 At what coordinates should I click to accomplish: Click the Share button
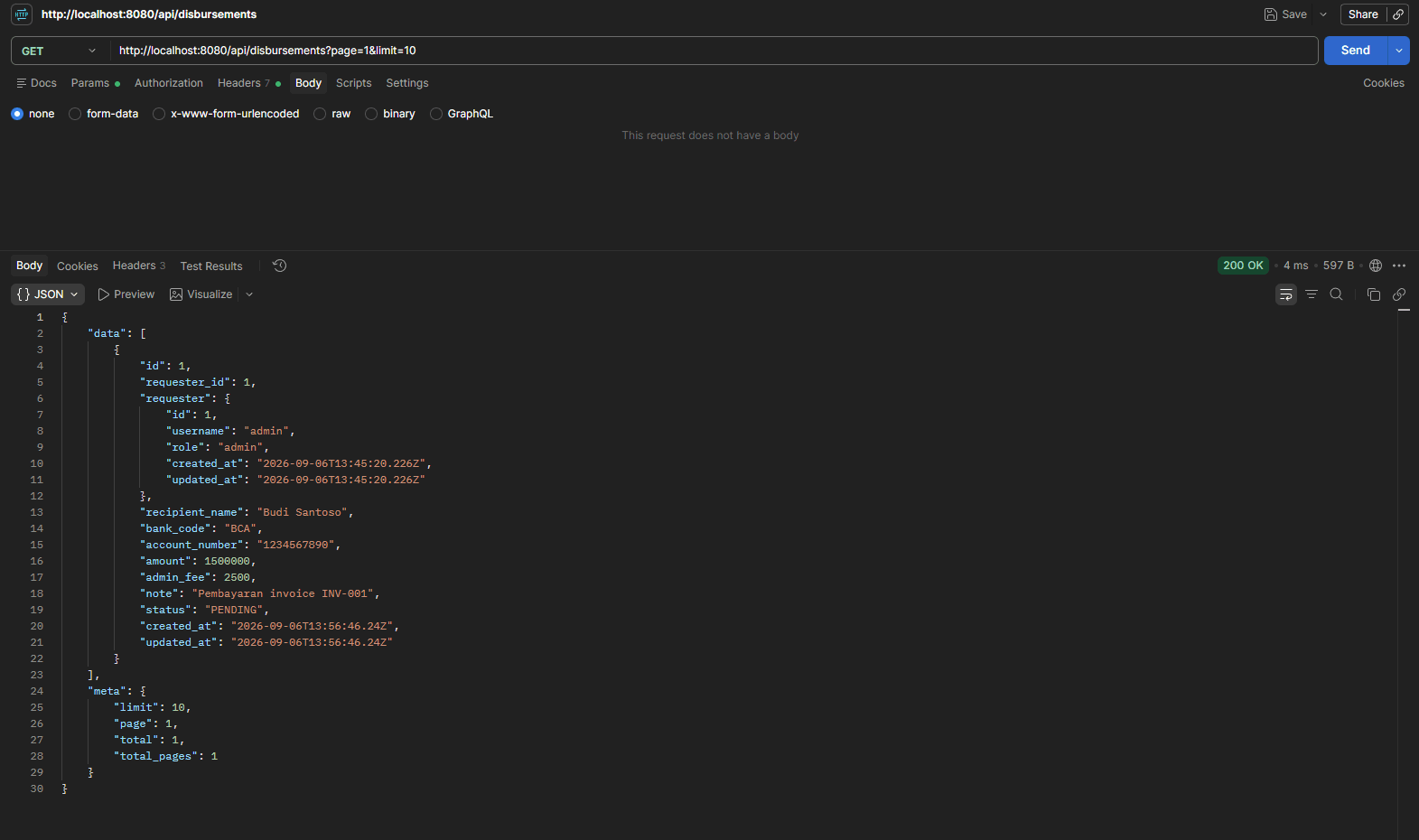[1363, 14]
